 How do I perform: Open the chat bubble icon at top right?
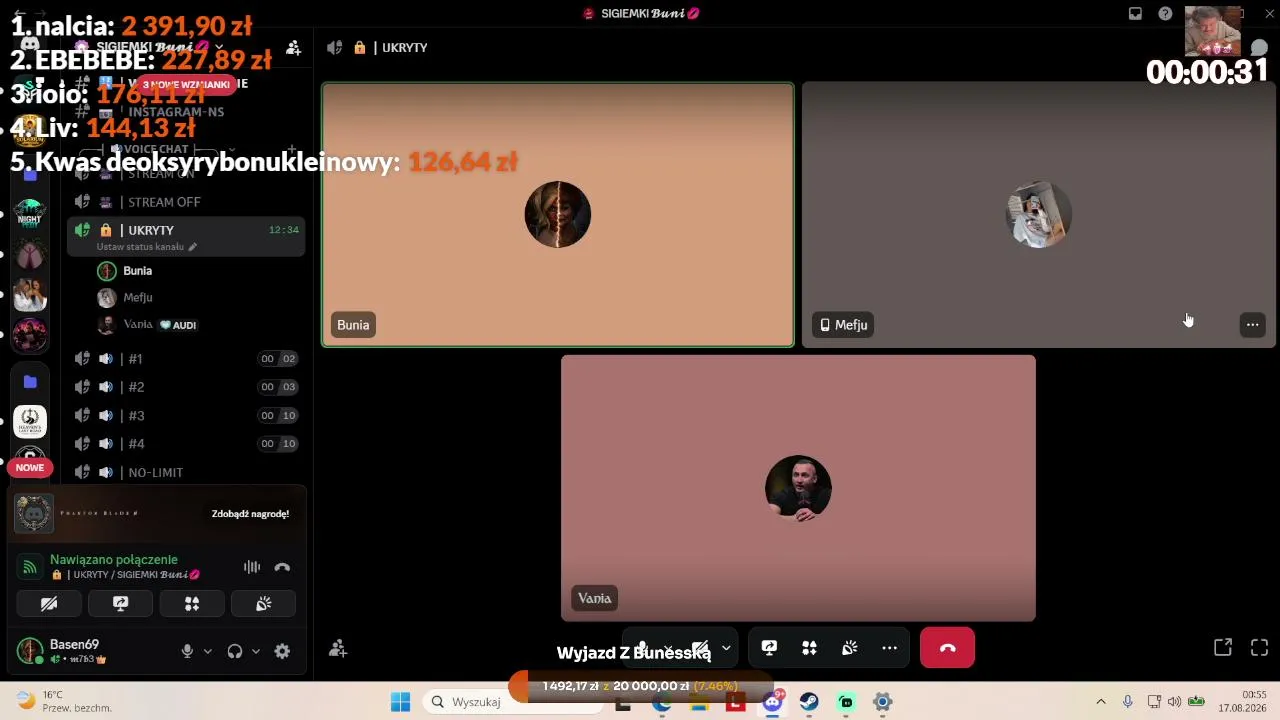coord(1259,48)
